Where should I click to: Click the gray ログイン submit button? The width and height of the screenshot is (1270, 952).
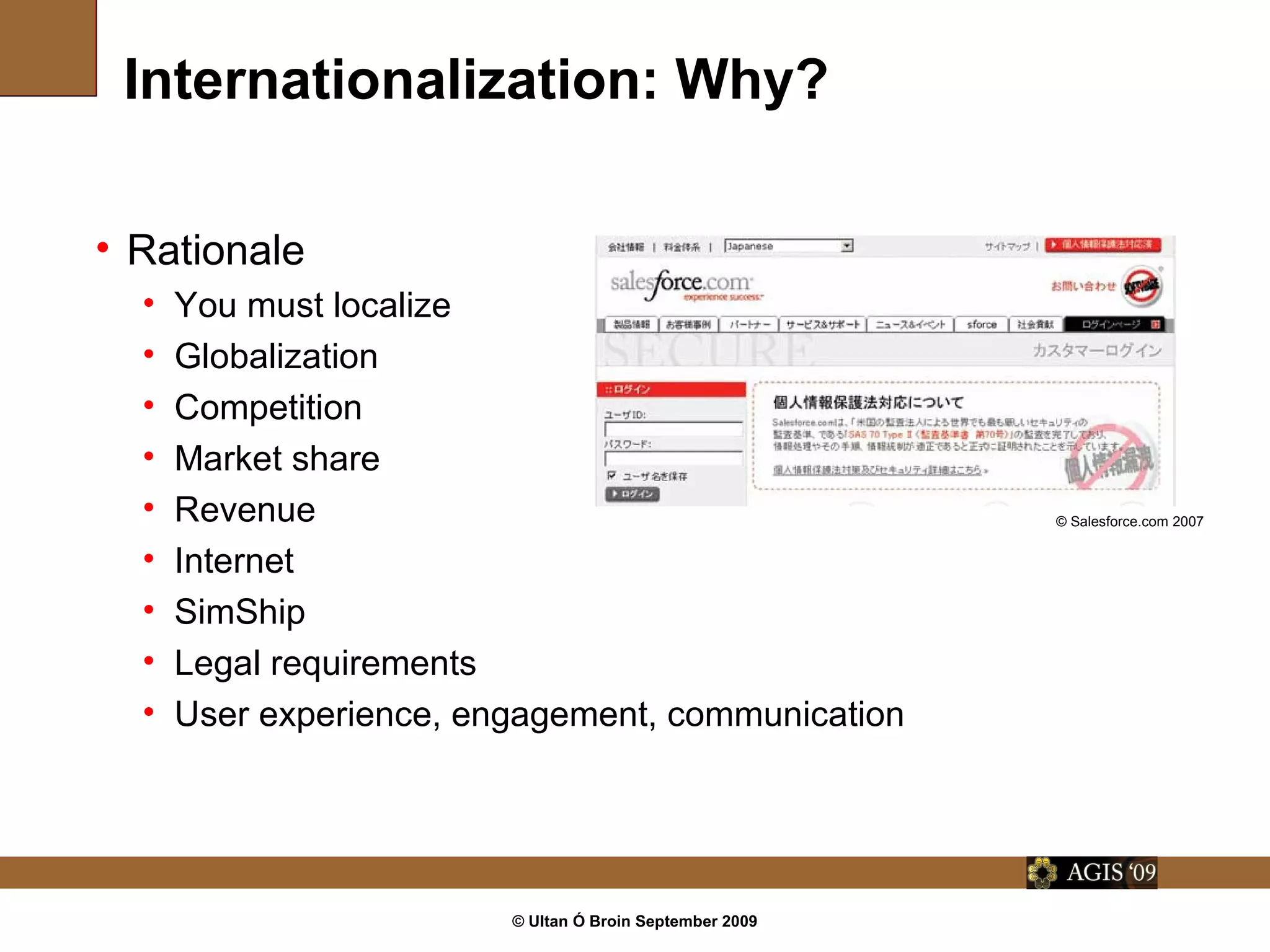632,494
